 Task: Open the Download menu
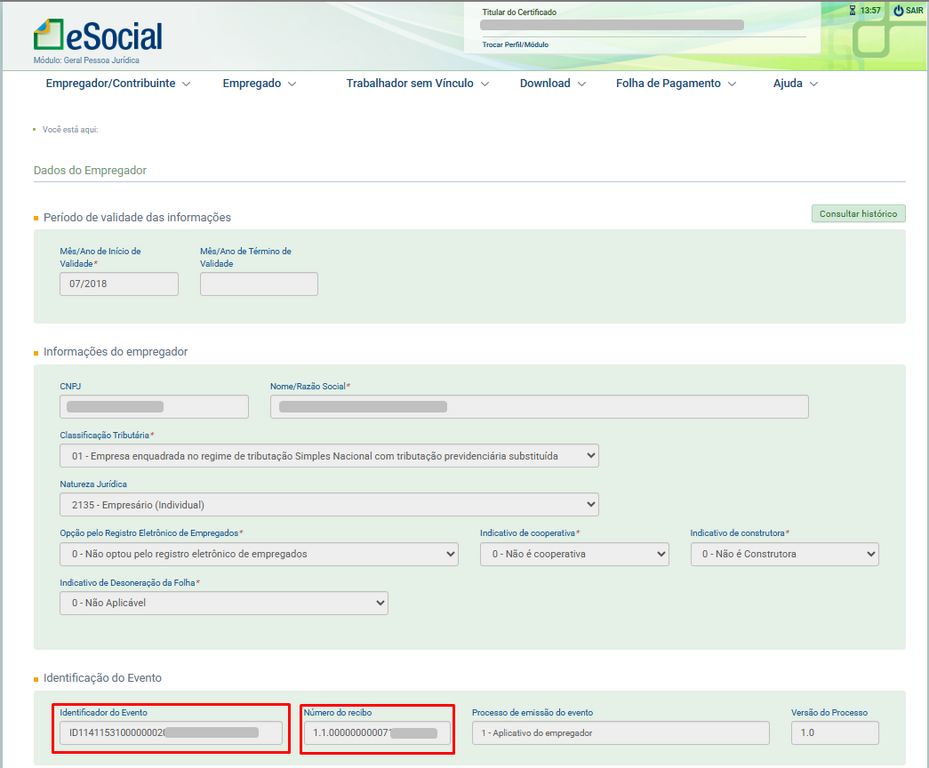[x=552, y=84]
